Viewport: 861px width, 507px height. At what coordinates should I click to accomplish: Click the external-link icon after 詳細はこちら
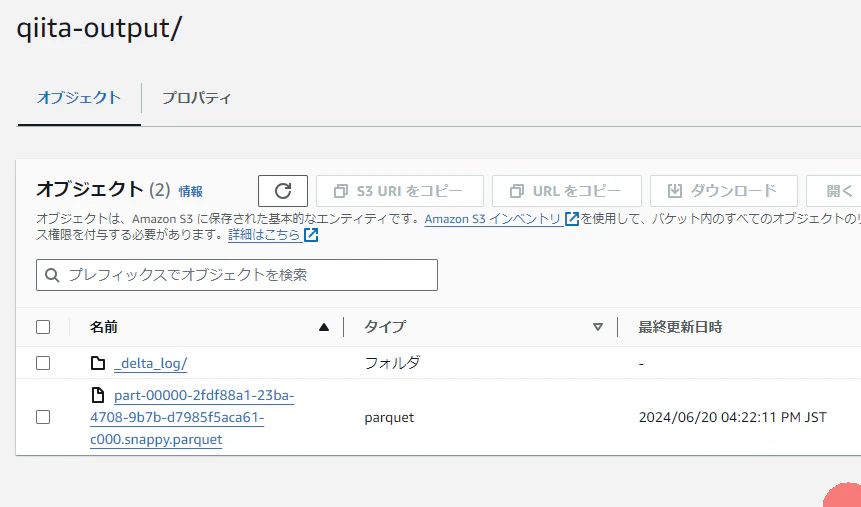311,235
